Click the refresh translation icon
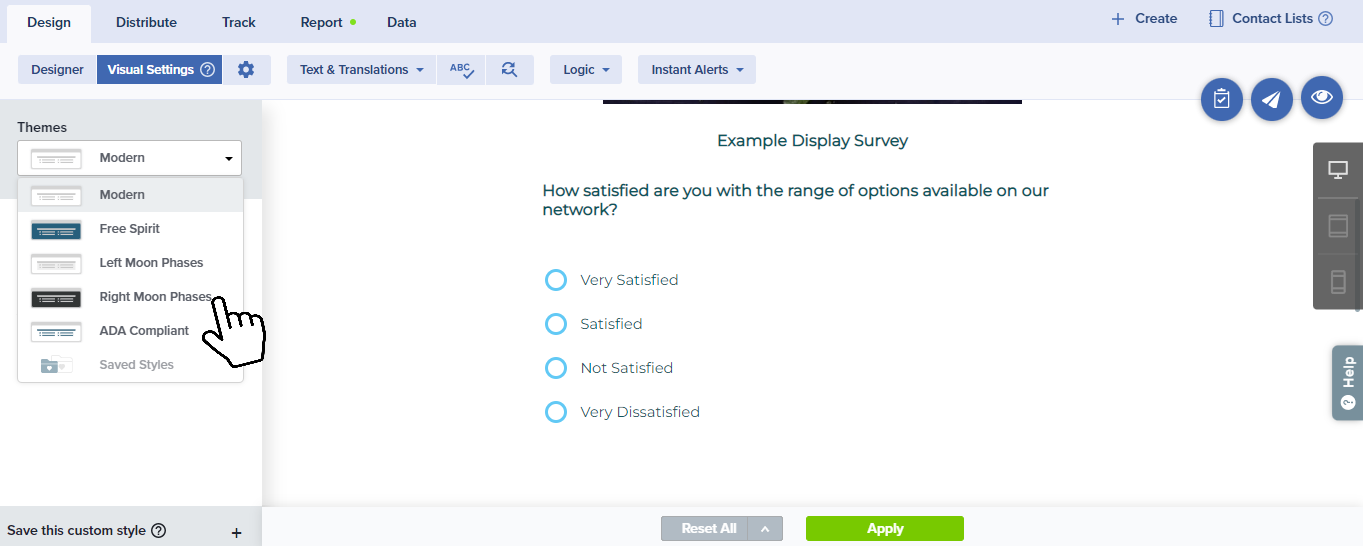 [509, 70]
